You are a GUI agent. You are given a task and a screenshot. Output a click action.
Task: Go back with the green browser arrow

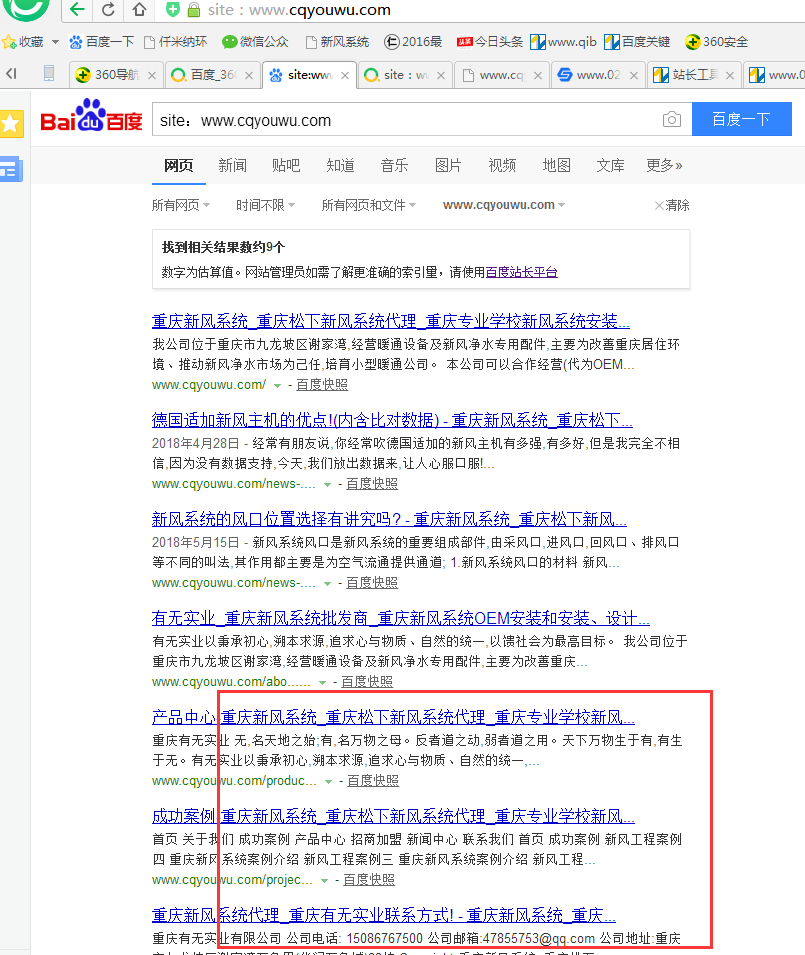[77, 9]
